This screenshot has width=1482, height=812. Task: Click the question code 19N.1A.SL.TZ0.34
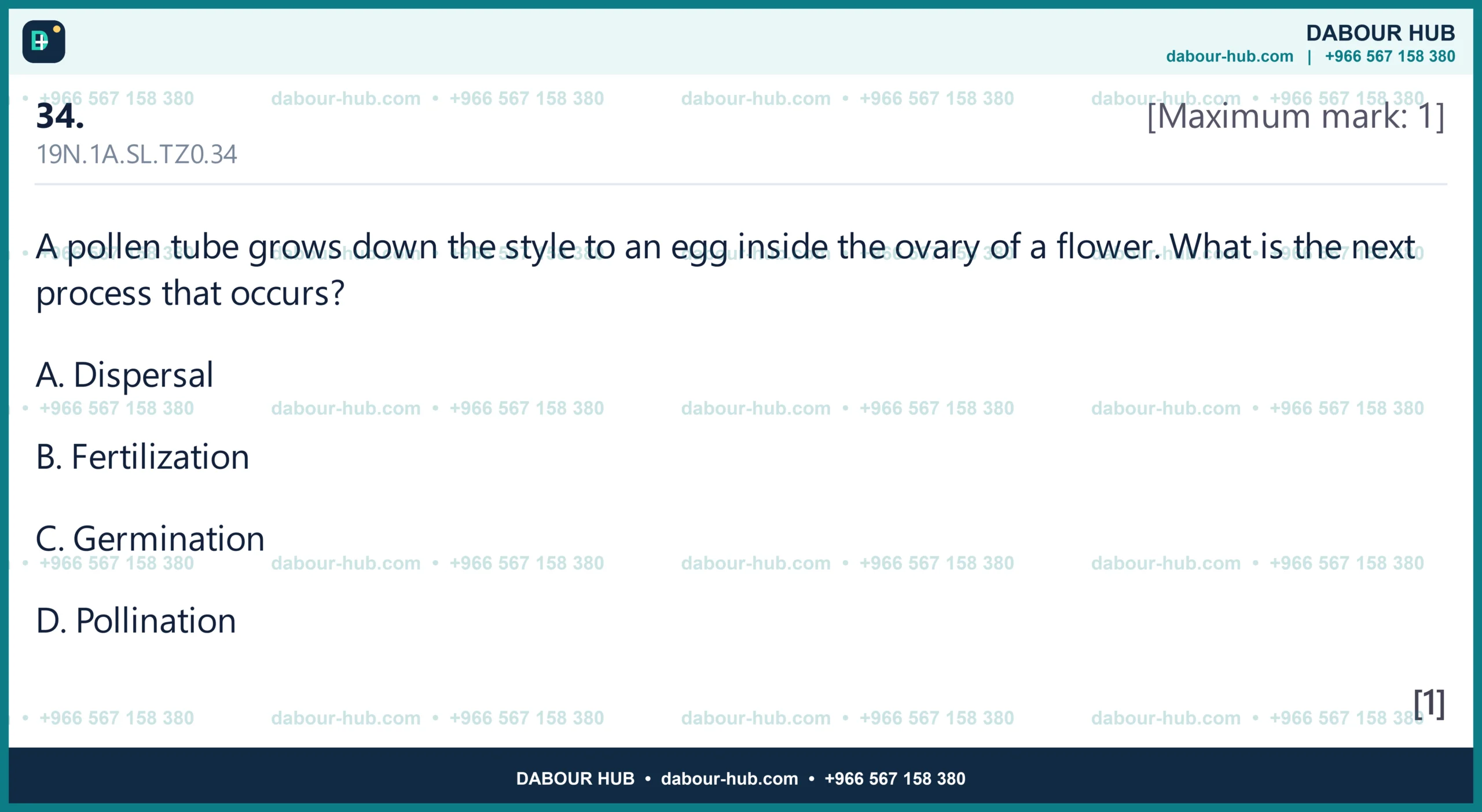137,155
